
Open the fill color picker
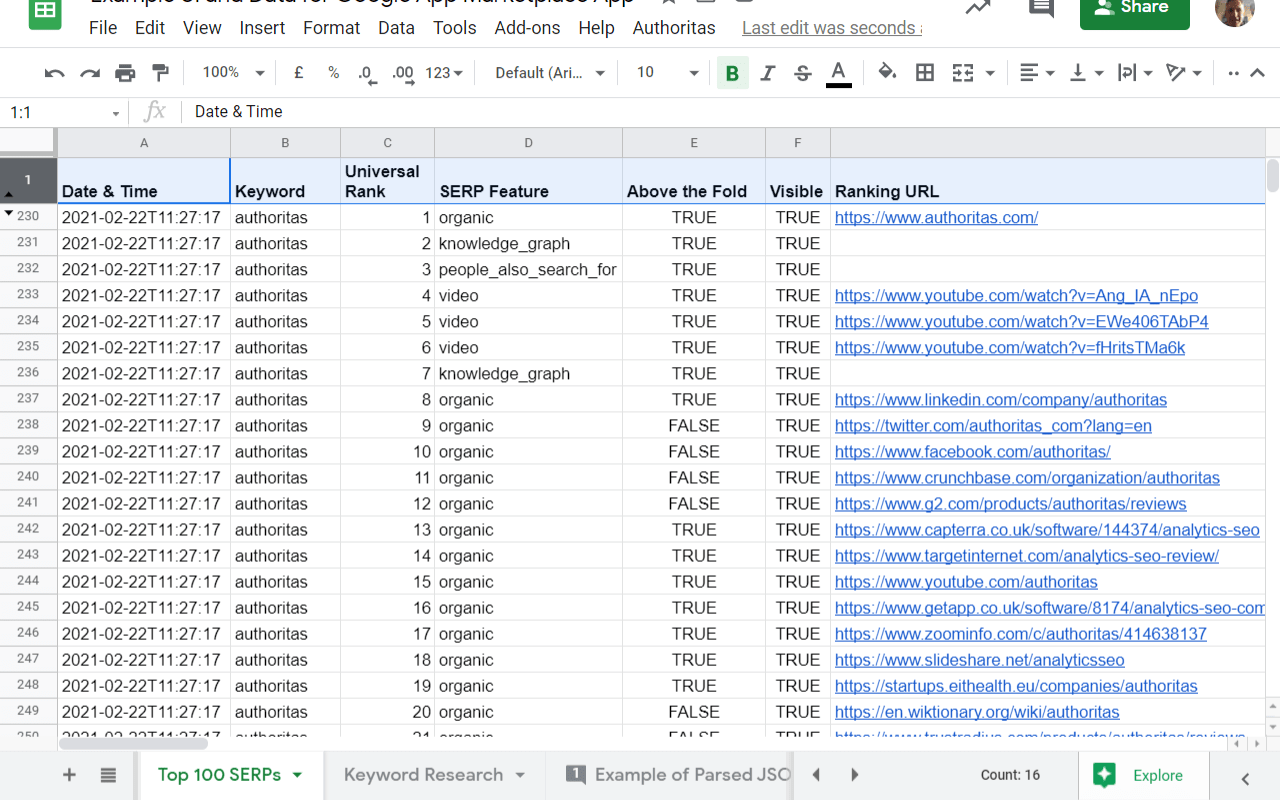click(887, 73)
